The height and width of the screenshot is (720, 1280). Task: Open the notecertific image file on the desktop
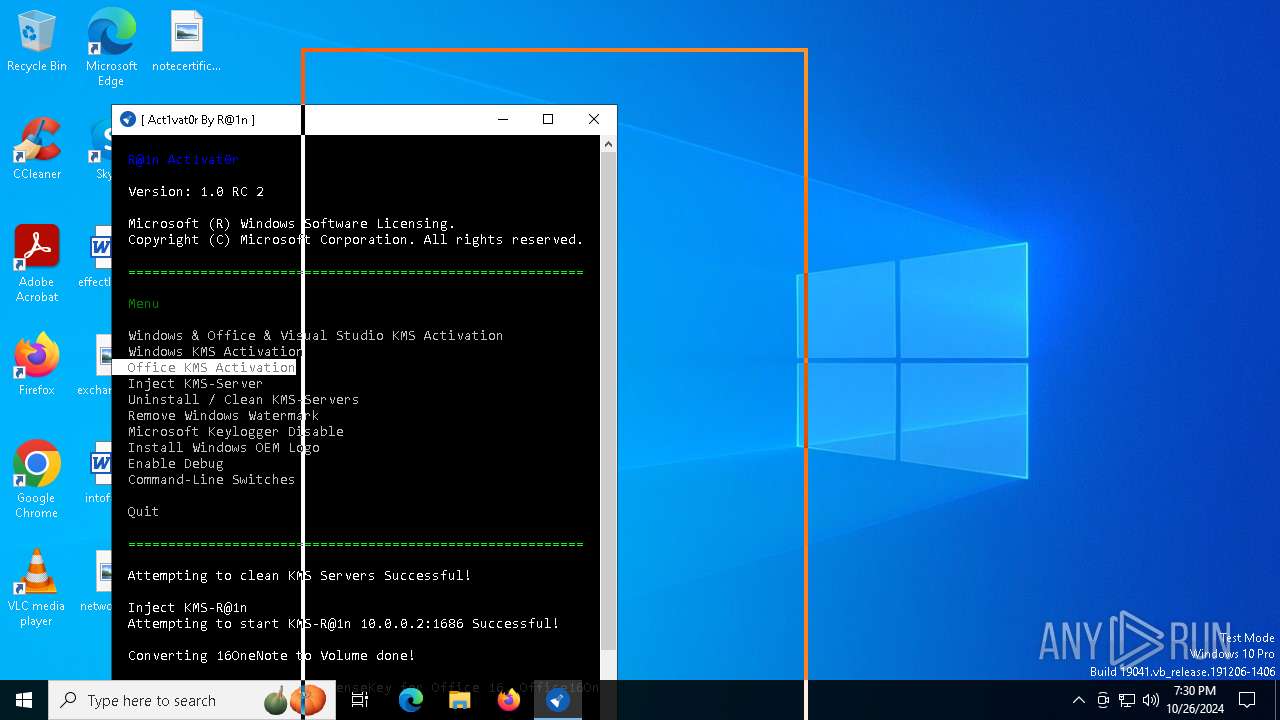pyautogui.click(x=186, y=42)
